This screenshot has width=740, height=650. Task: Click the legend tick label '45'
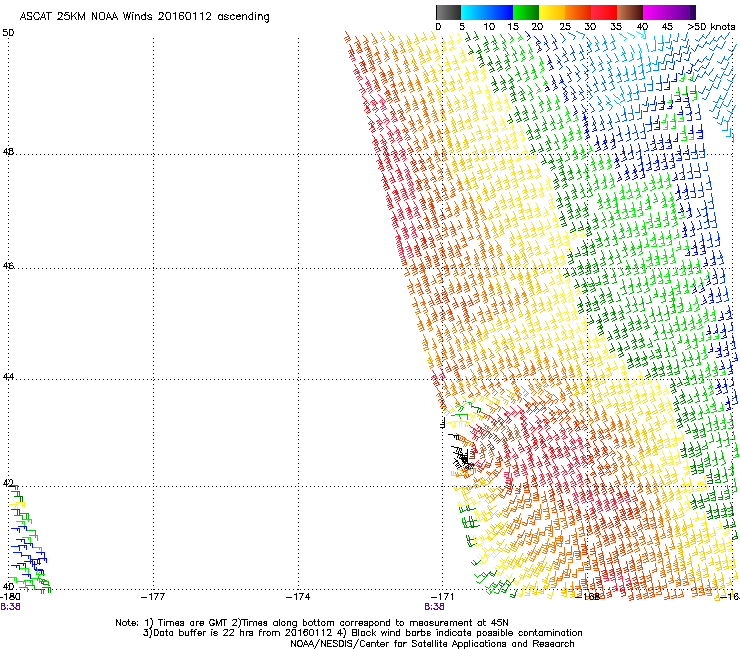pyautogui.click(x=667, y=26)
